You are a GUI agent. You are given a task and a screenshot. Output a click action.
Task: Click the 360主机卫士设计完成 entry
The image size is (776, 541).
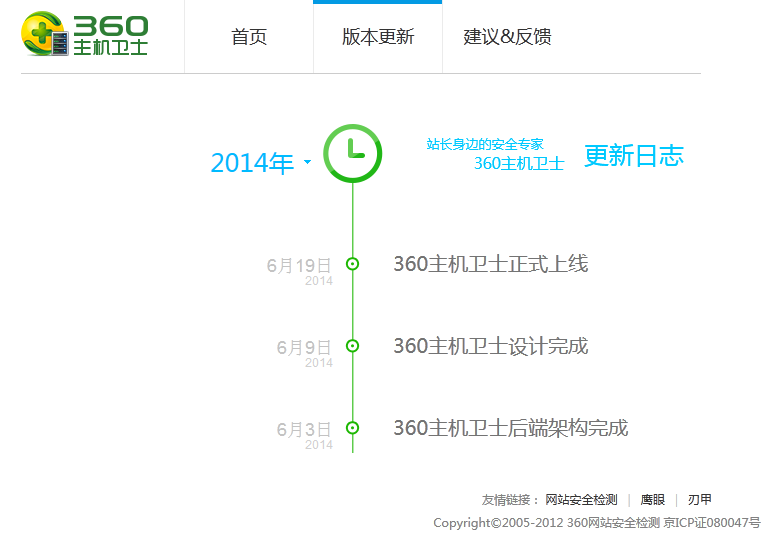click(x=490, y=346)
